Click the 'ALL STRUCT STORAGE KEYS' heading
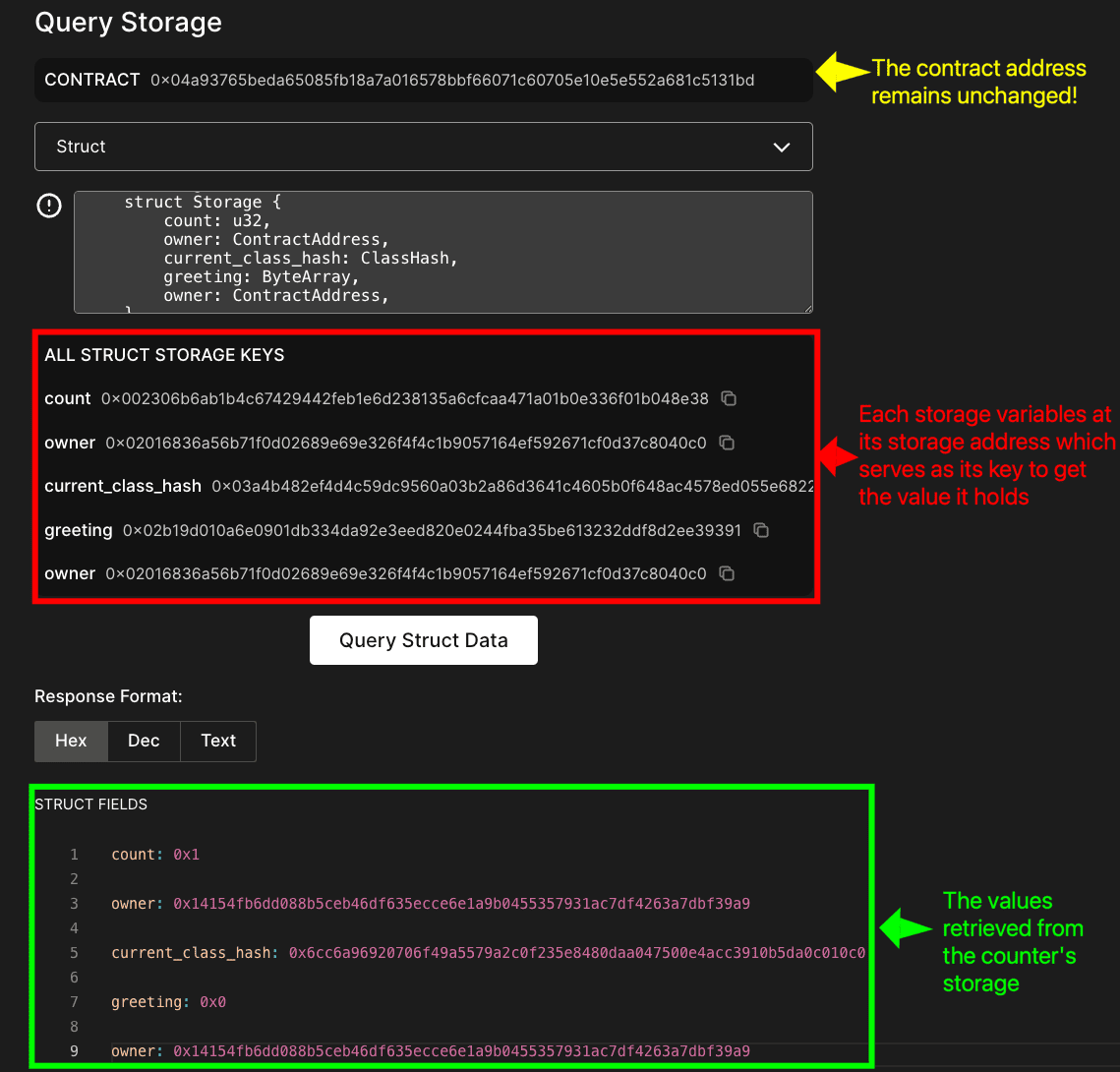This screenshot has height=1072, width=1120. coord(164,355)
